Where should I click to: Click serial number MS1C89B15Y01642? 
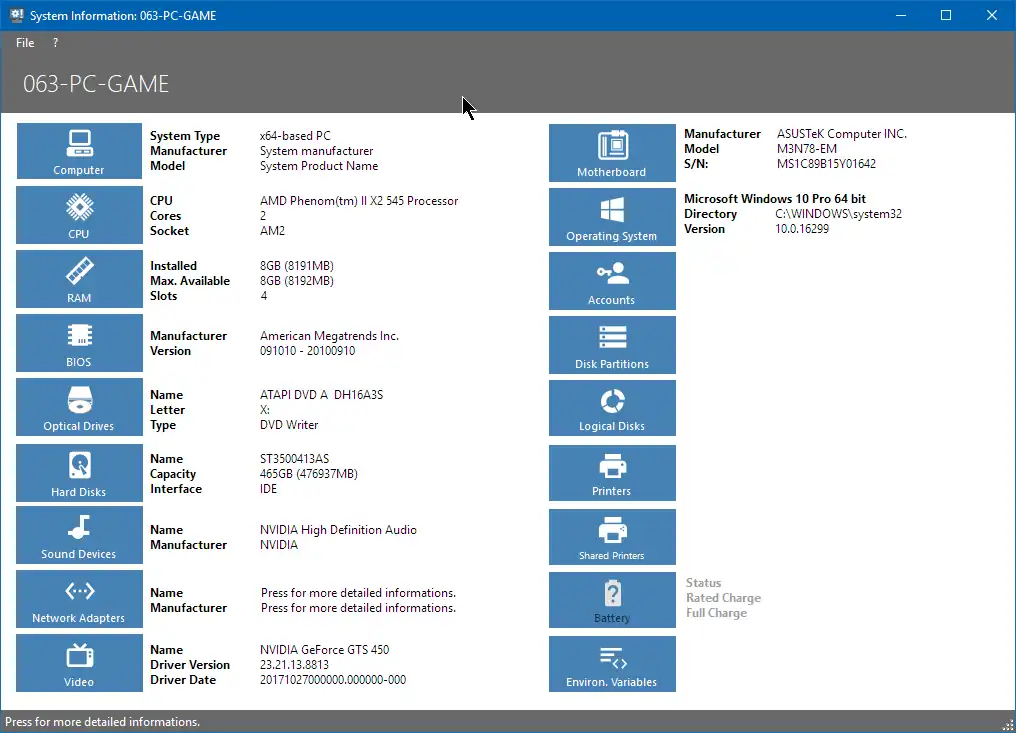coord(826,164)
